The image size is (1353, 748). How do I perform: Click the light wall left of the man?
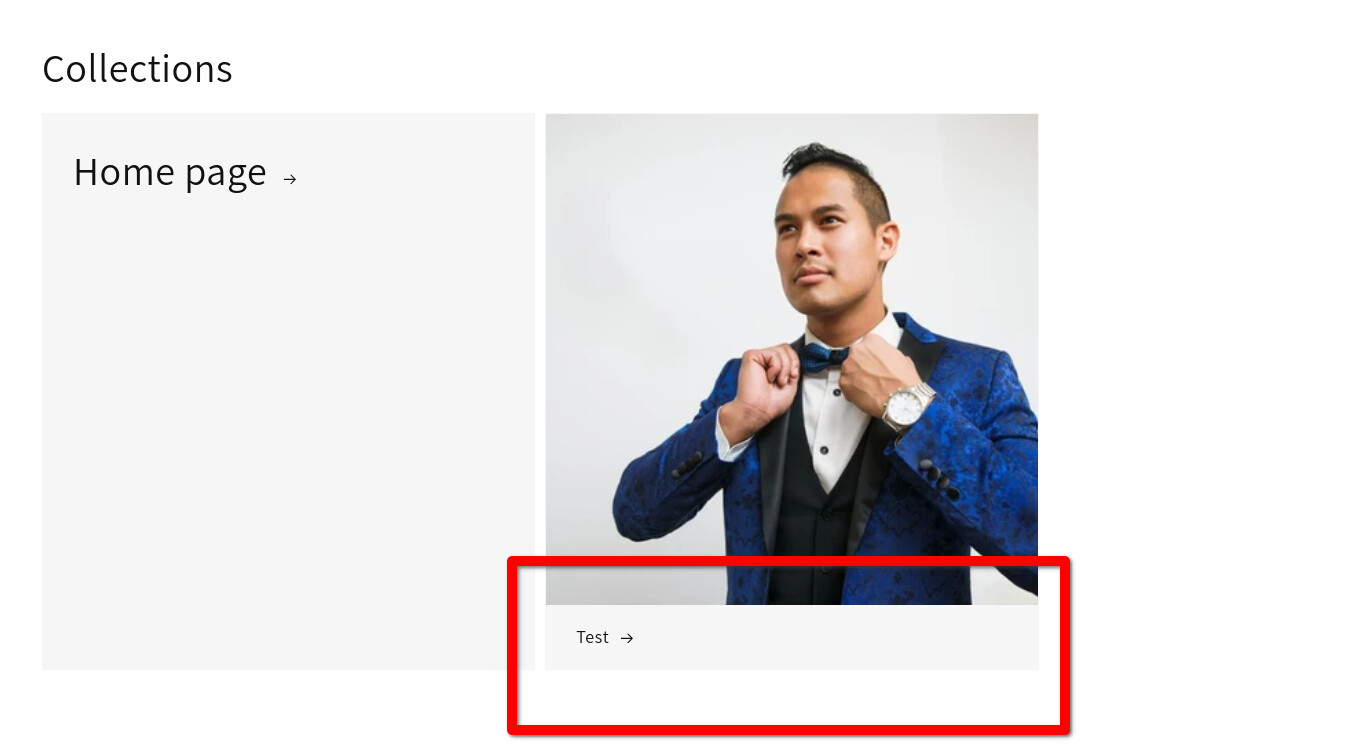pyautogui.click(x=650, y=280)
